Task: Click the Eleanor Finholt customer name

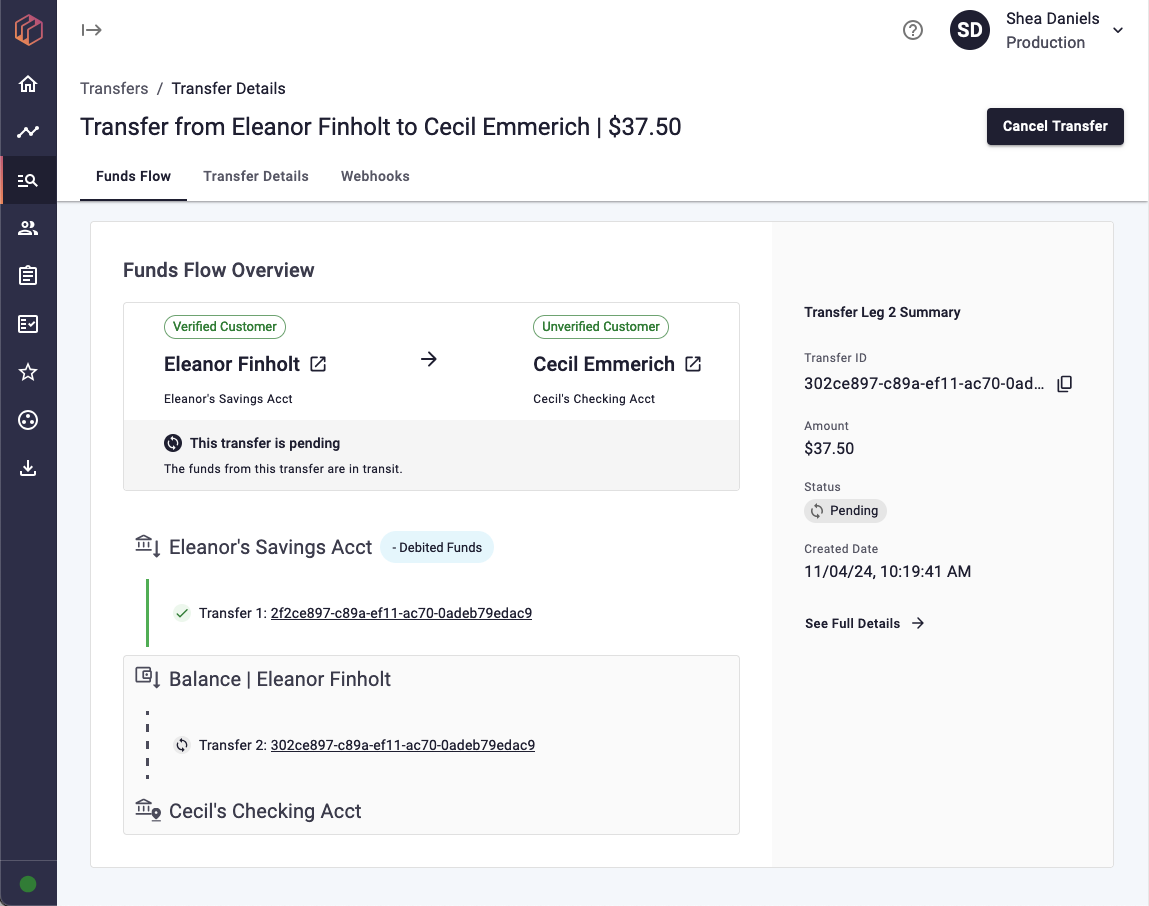Action: (x=232, y=364)
